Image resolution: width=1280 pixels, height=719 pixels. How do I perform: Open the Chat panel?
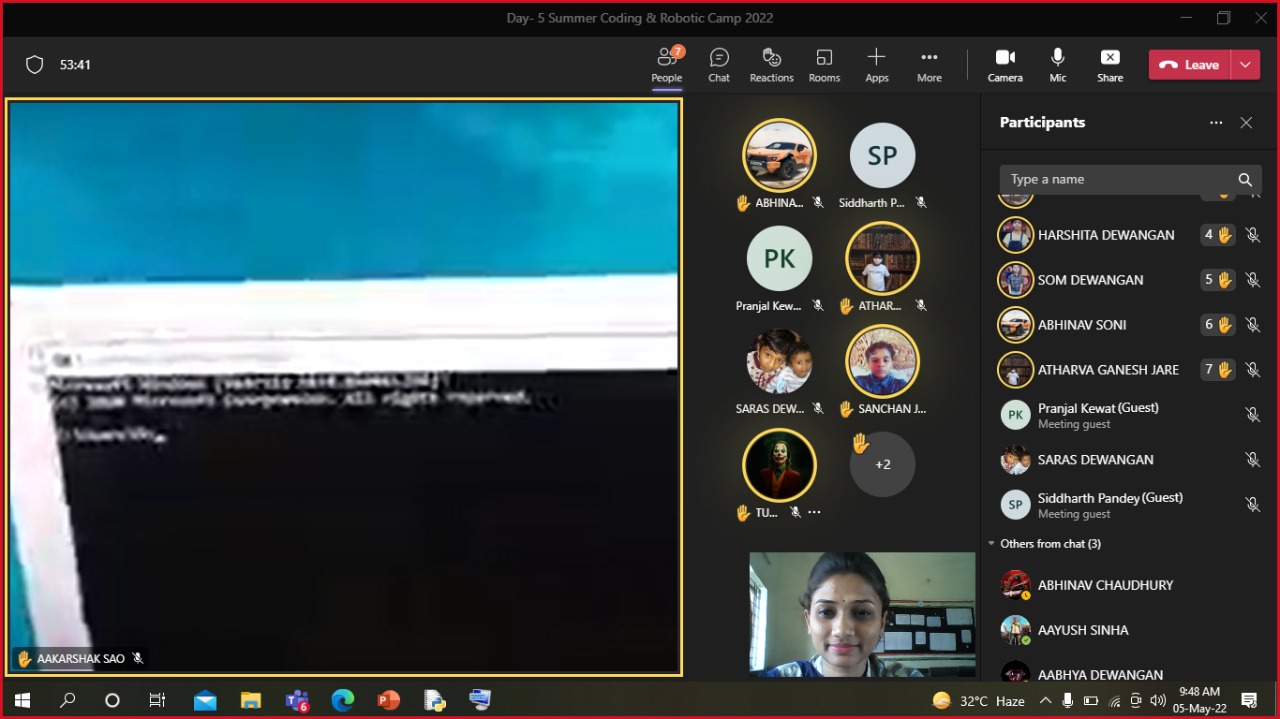click(719, 65)
